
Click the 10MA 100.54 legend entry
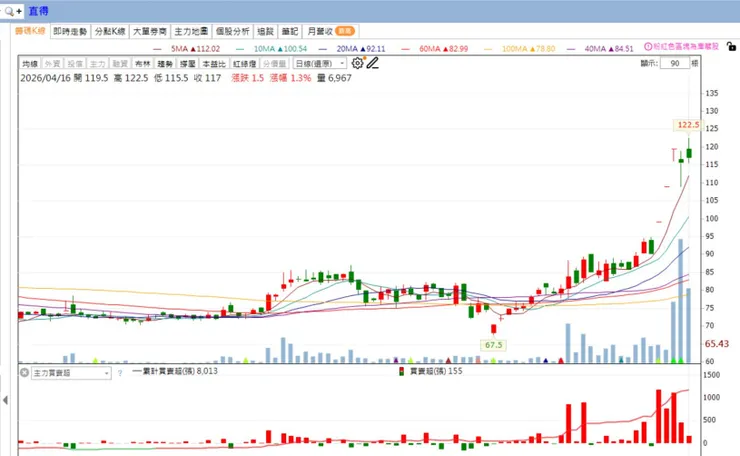(x=271, y=49)
